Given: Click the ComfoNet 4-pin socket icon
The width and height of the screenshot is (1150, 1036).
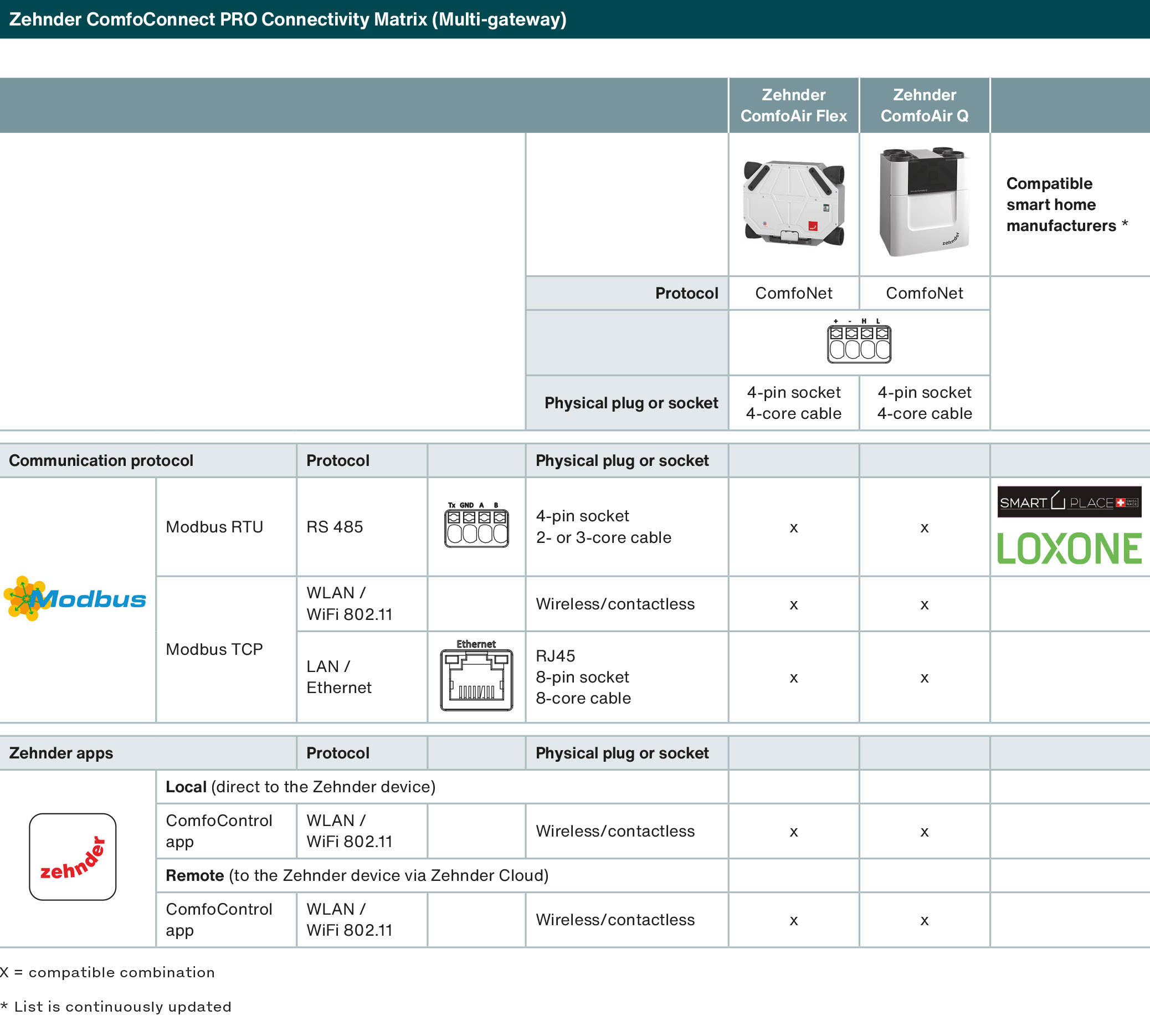Looking at the screenshot, I should (x=859, y=343).
